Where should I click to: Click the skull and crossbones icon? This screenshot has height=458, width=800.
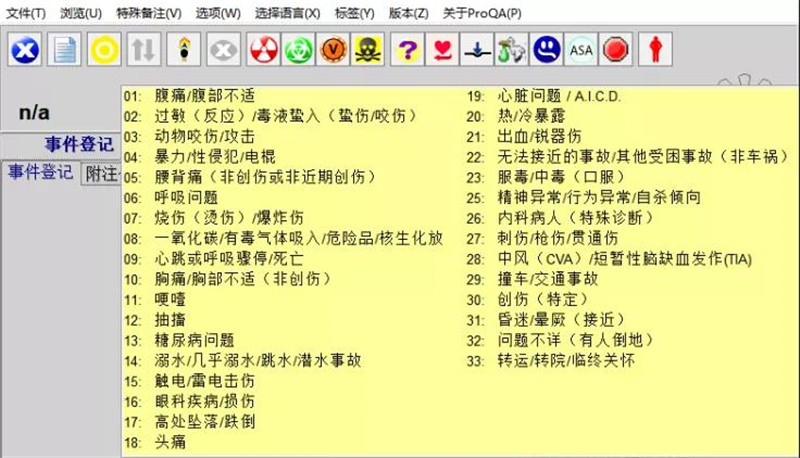pos(368,49)
